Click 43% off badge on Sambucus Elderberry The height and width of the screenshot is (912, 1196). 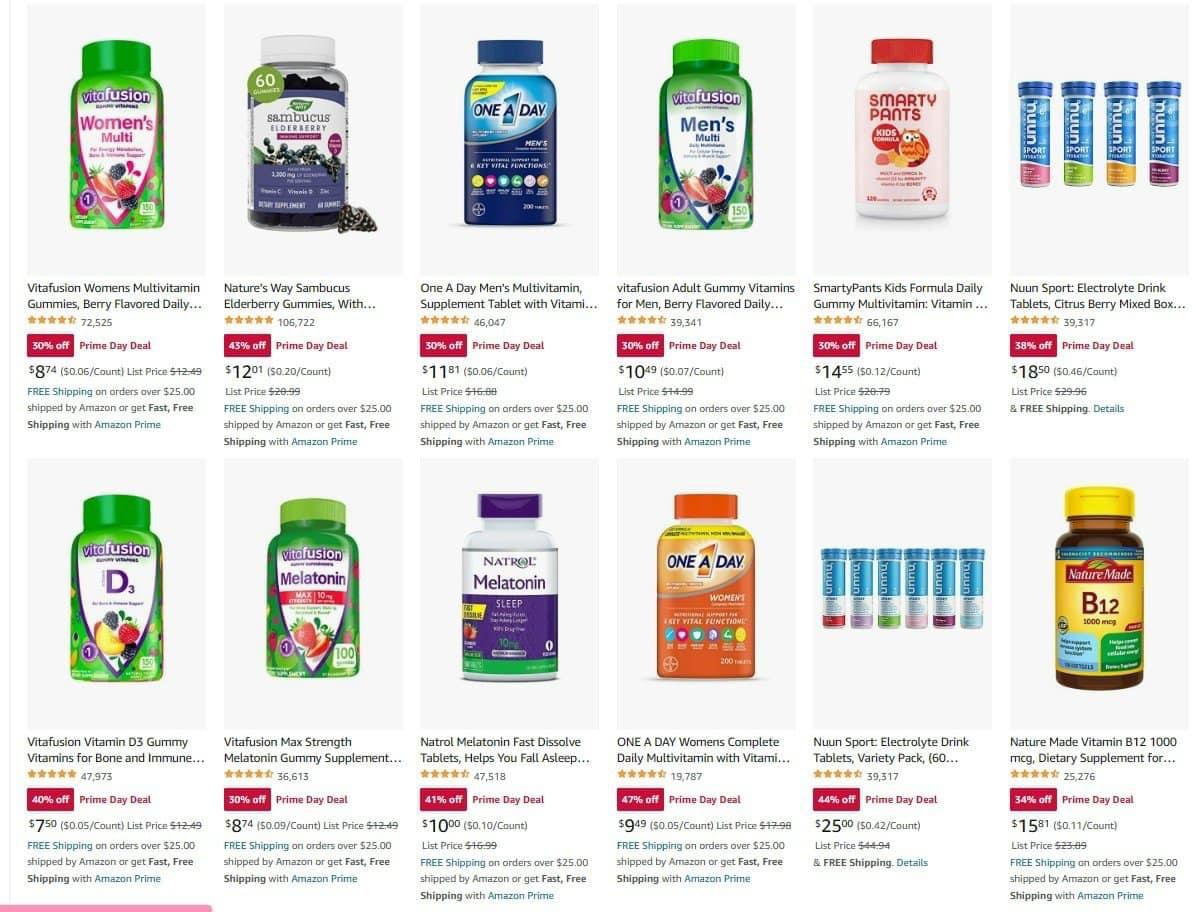tap(246, 345)
